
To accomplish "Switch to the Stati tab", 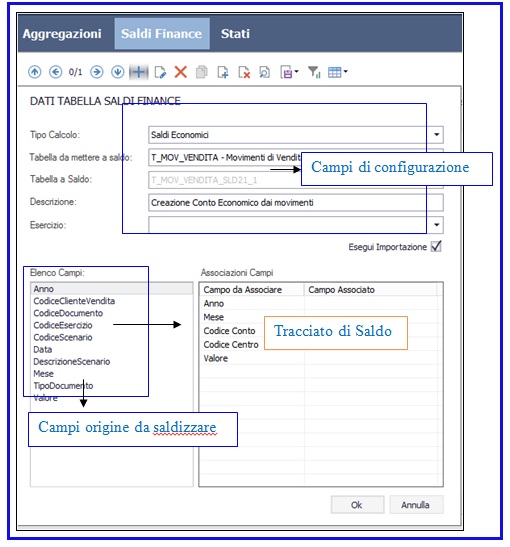I will coord(235,34).
